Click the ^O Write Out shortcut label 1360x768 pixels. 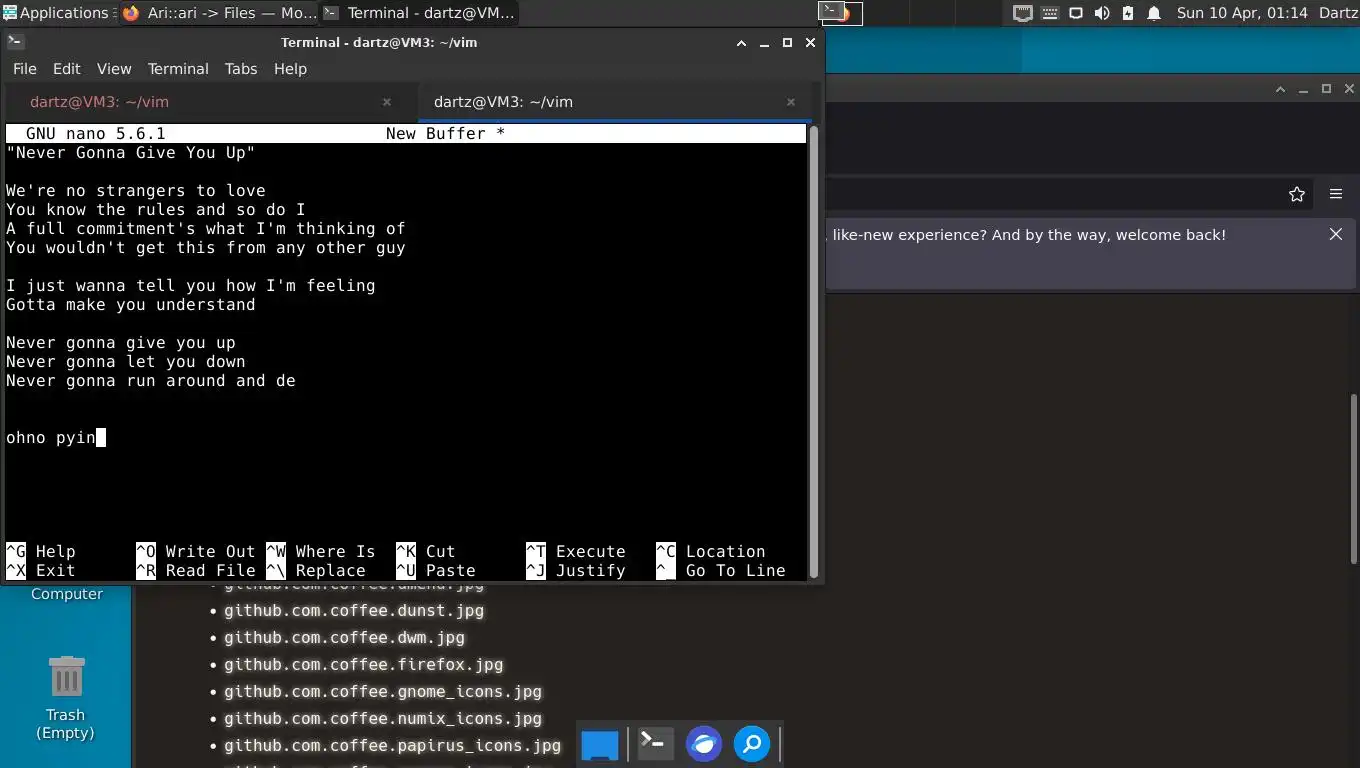click(196, 552)
